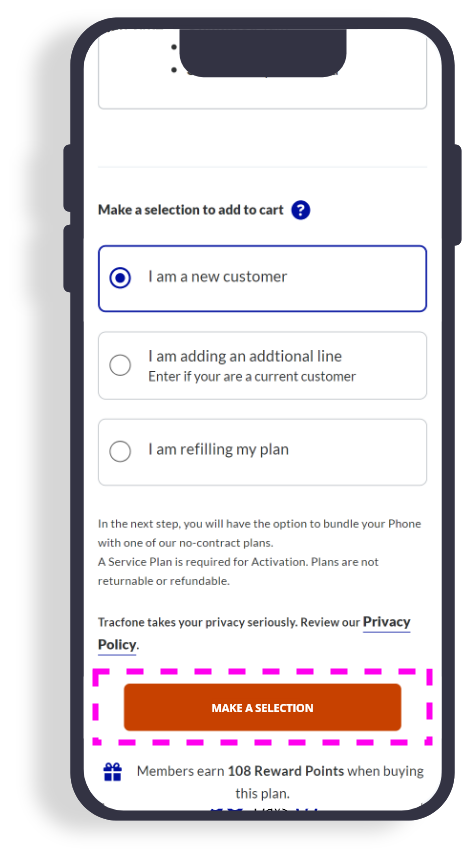
Task: Click 'Make a selection to add to cart' heading
Action: click(x=190, y=210)
